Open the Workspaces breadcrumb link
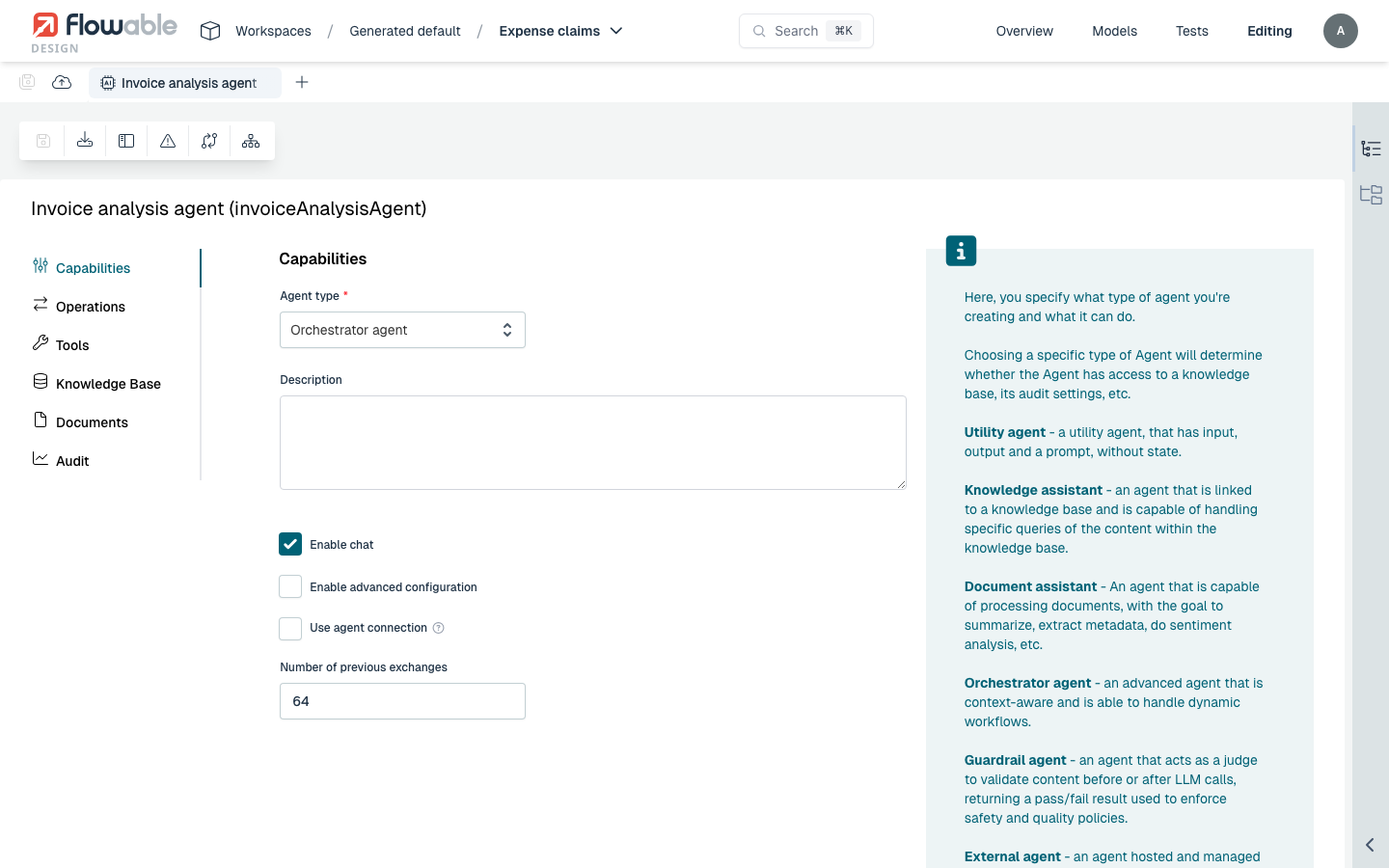The height and width of the screenshot is (868, 1389). [x=273, y=31]
